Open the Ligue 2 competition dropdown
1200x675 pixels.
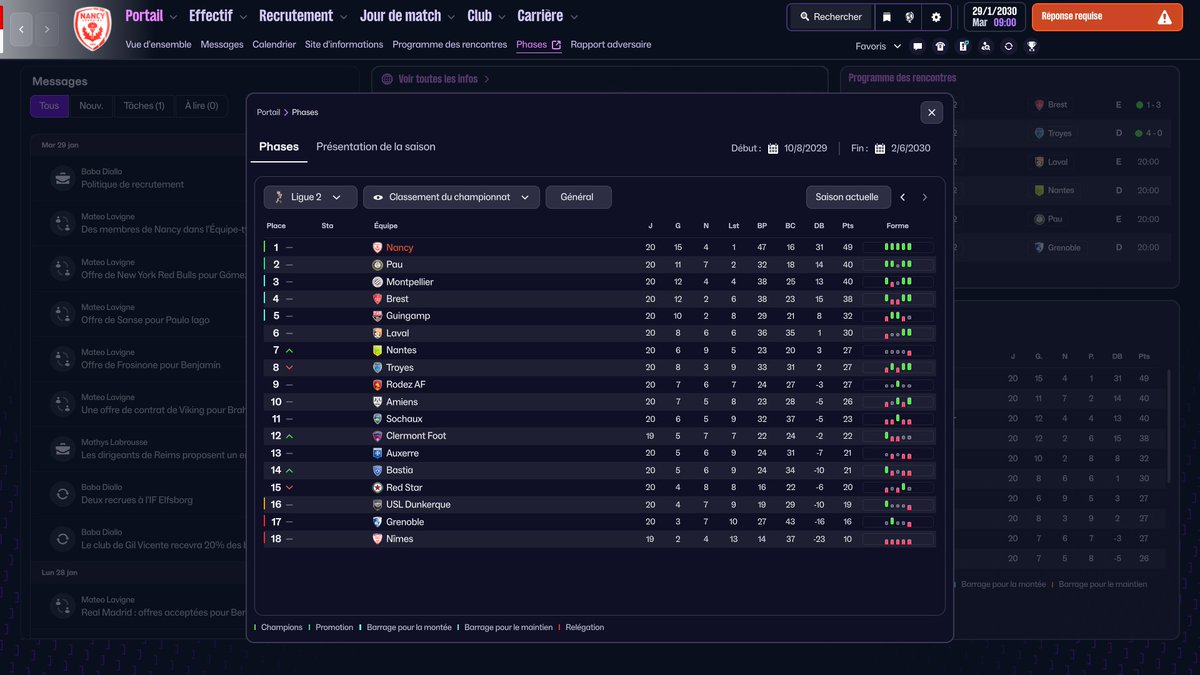(x=310, y=197)
